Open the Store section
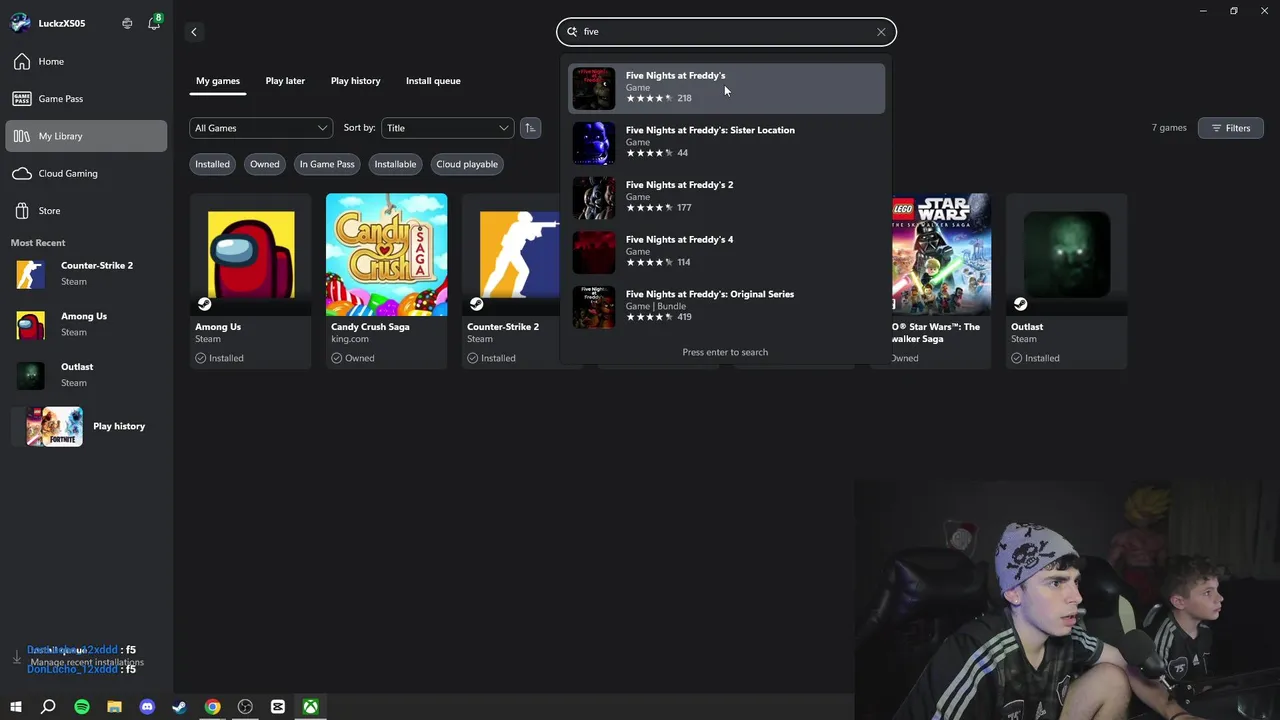This screenshot has width=1280, height=720. pos(86,211)
